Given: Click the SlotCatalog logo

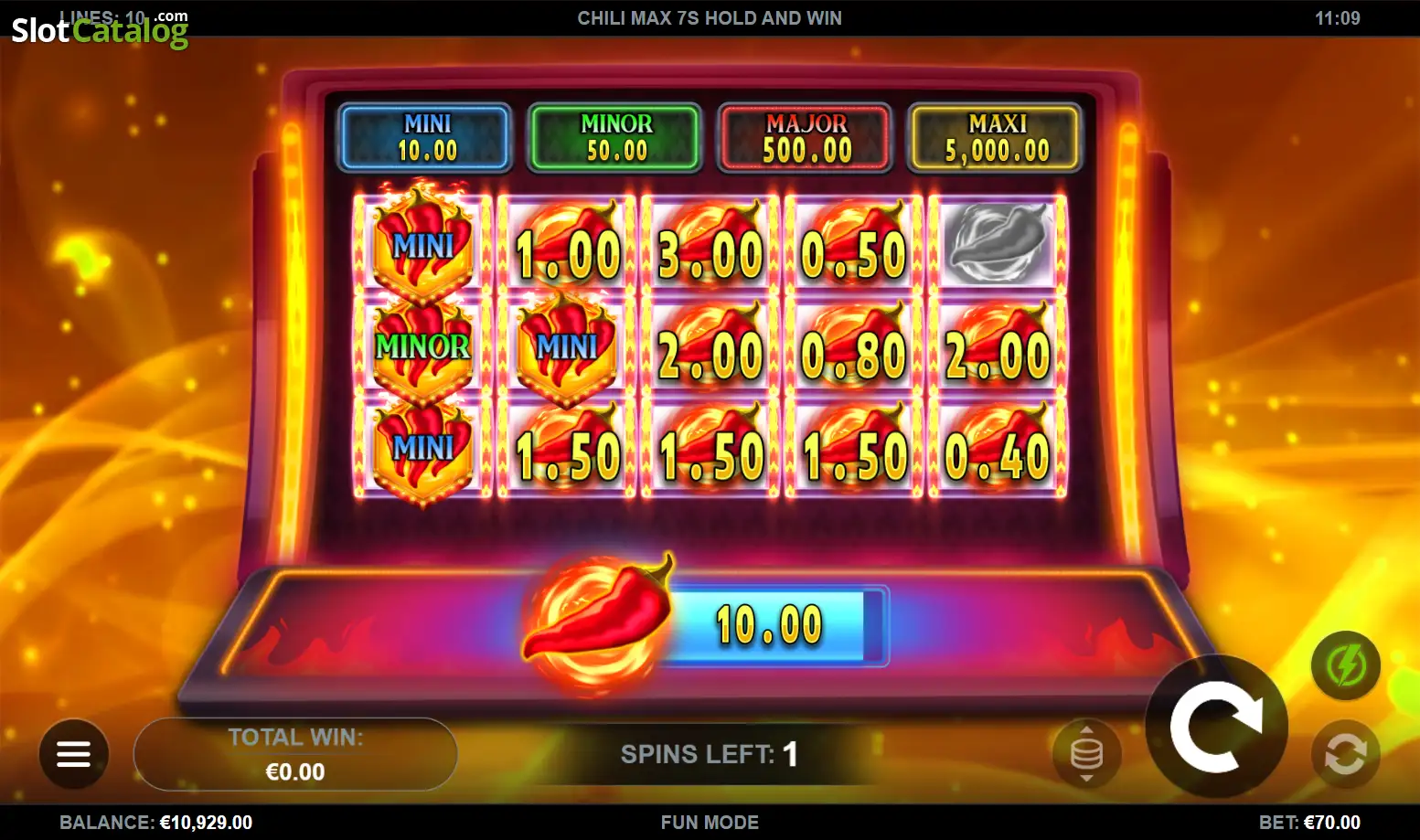Looking at the screenshot, I should (x=100, y=28).
